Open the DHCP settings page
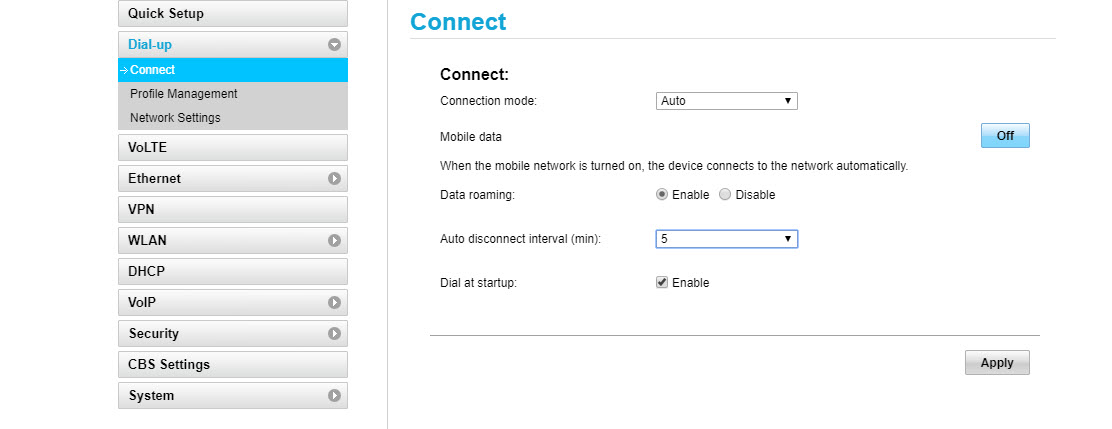The height and width of the screenshot is (429, 1112). [233, 272]
